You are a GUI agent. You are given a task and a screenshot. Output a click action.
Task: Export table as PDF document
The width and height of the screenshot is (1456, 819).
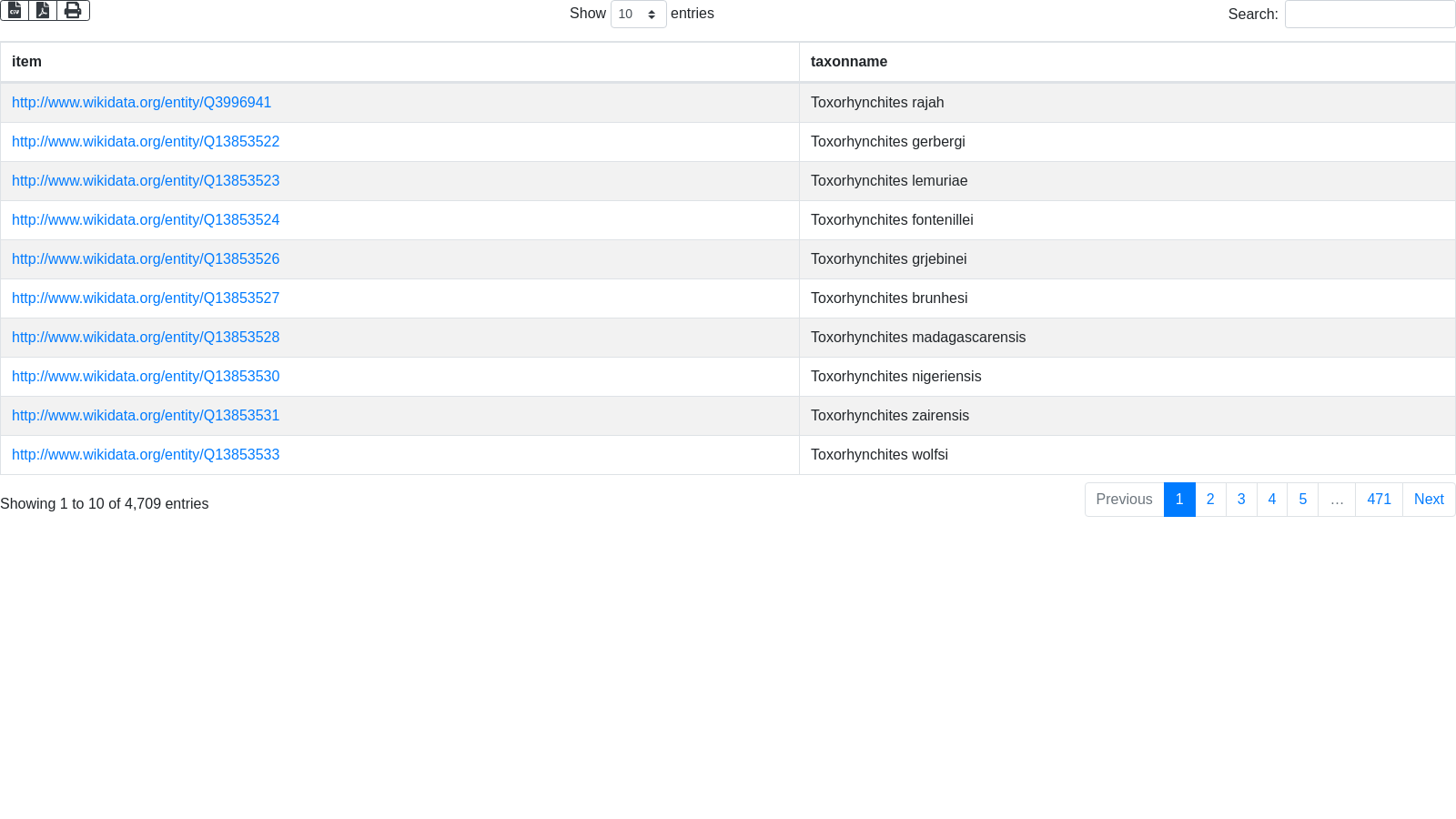pyautogui.click(x=43, y=10)
